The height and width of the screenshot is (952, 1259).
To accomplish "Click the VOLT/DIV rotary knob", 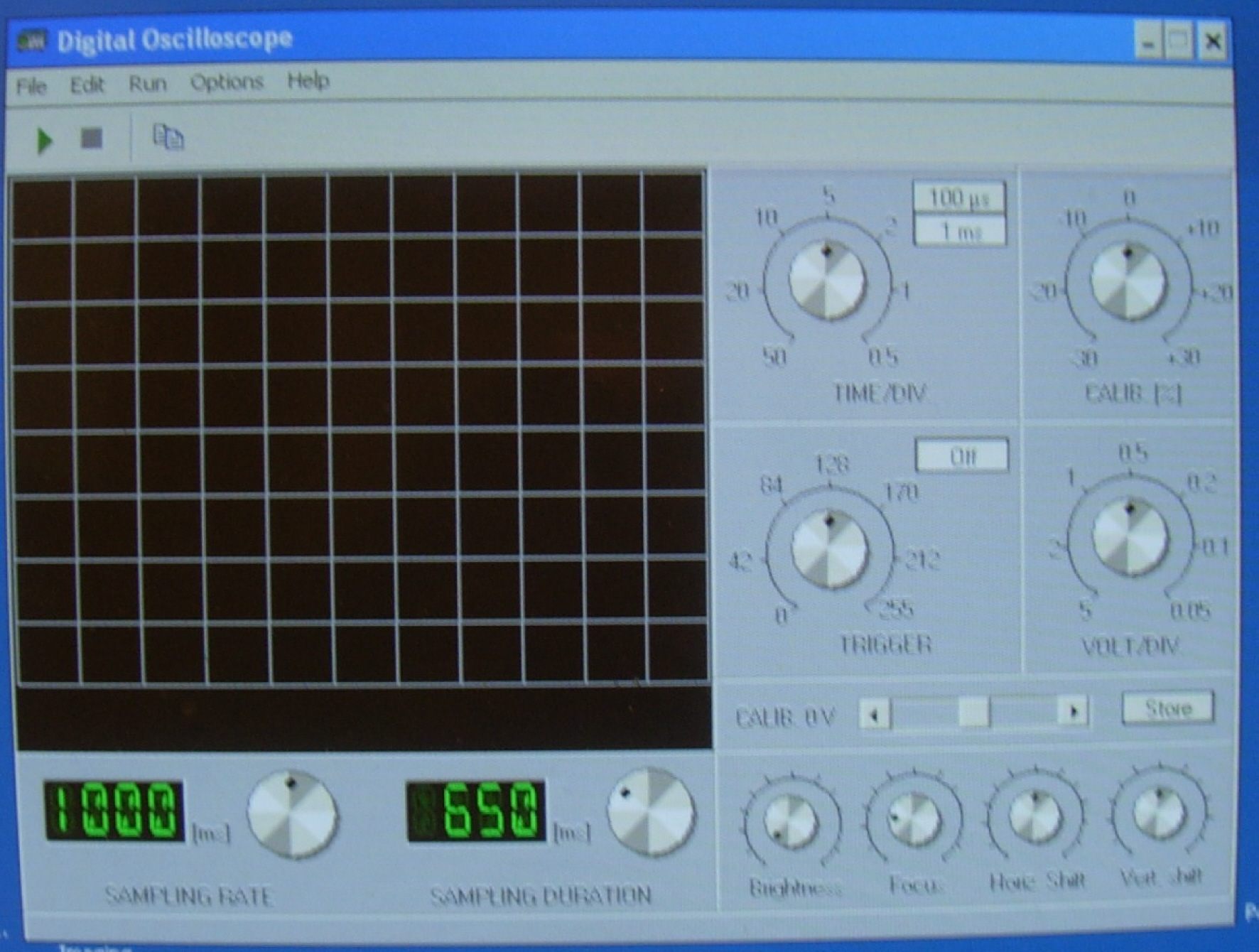I will pos(1130,537).
